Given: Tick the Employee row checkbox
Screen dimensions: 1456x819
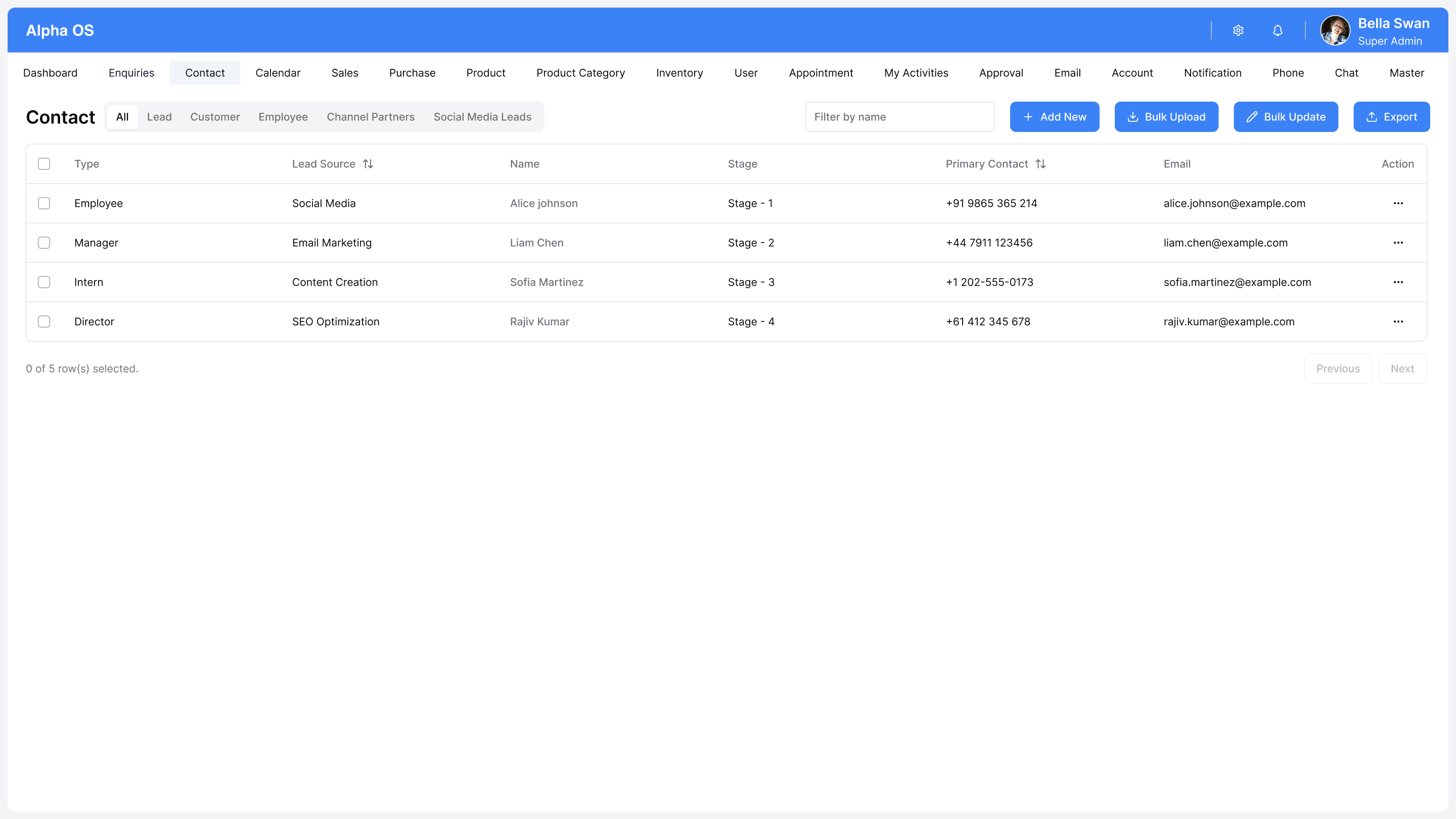Looking at the screenshot, I should [x=44, y=203].
